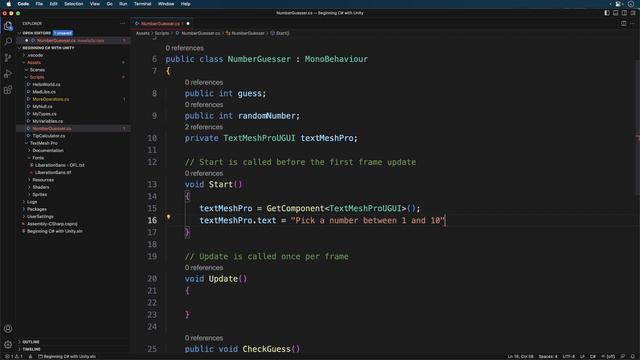640x360 pixels.
Task: Click the unsaved dot on NumberGuesser.cs tab
Action: pos(188,24)
